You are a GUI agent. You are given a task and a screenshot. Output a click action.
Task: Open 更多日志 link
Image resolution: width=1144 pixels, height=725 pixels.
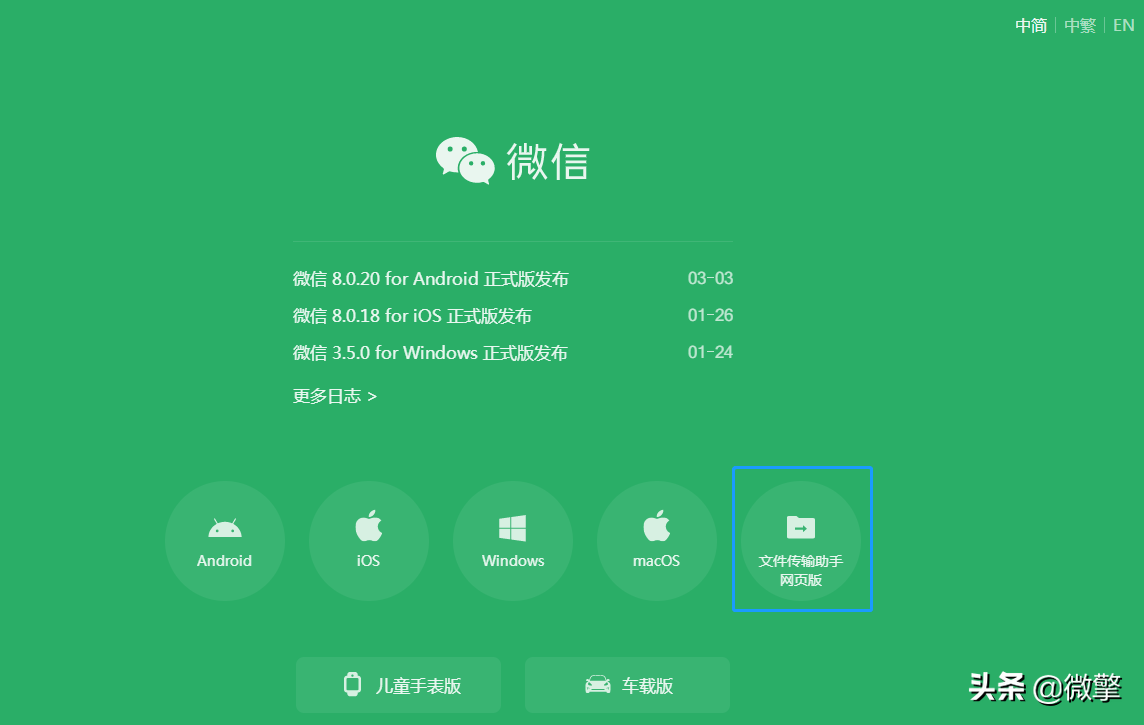pyautogui.click(x=335, y=396)
